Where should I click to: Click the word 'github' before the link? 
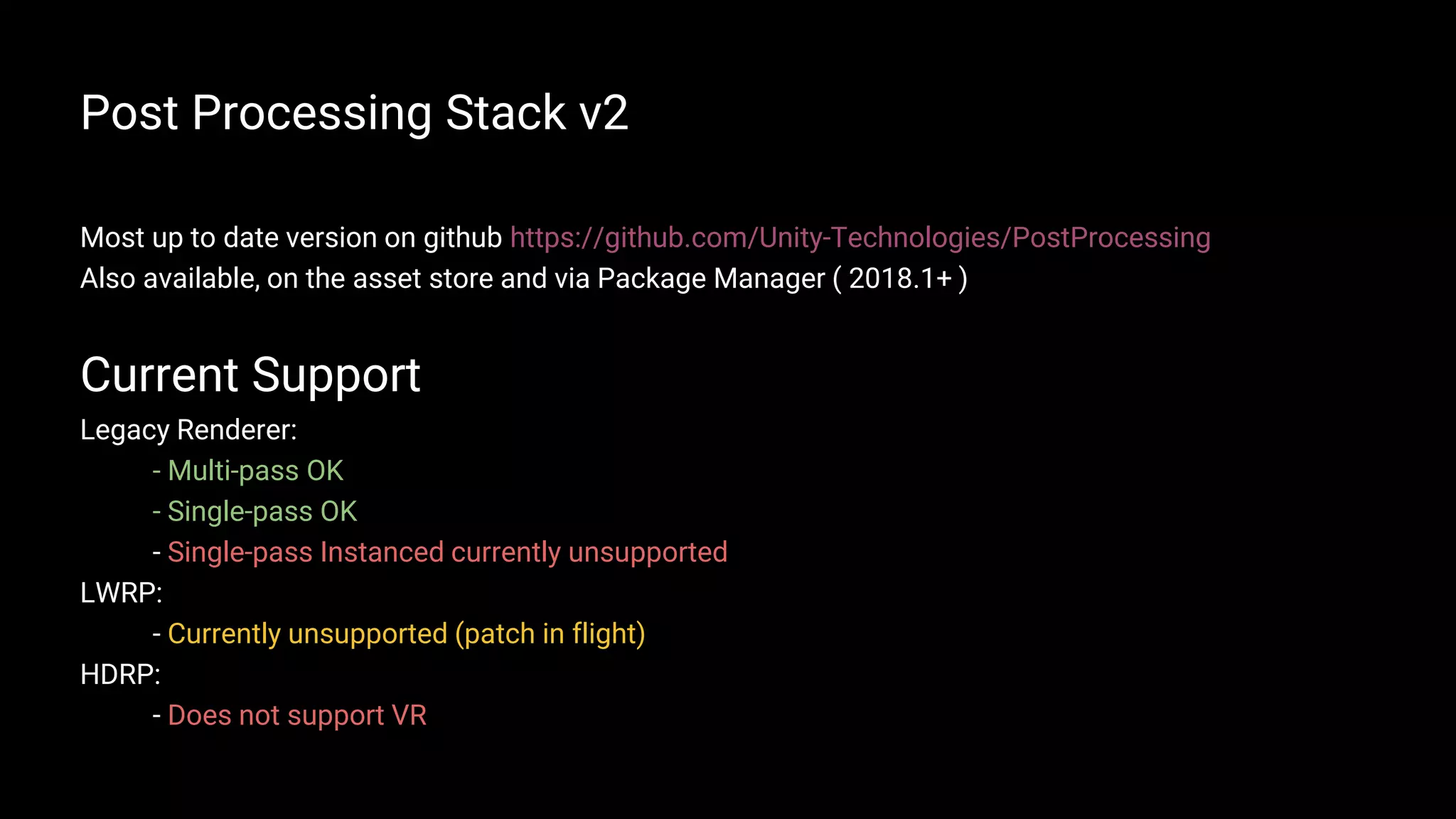463,238
